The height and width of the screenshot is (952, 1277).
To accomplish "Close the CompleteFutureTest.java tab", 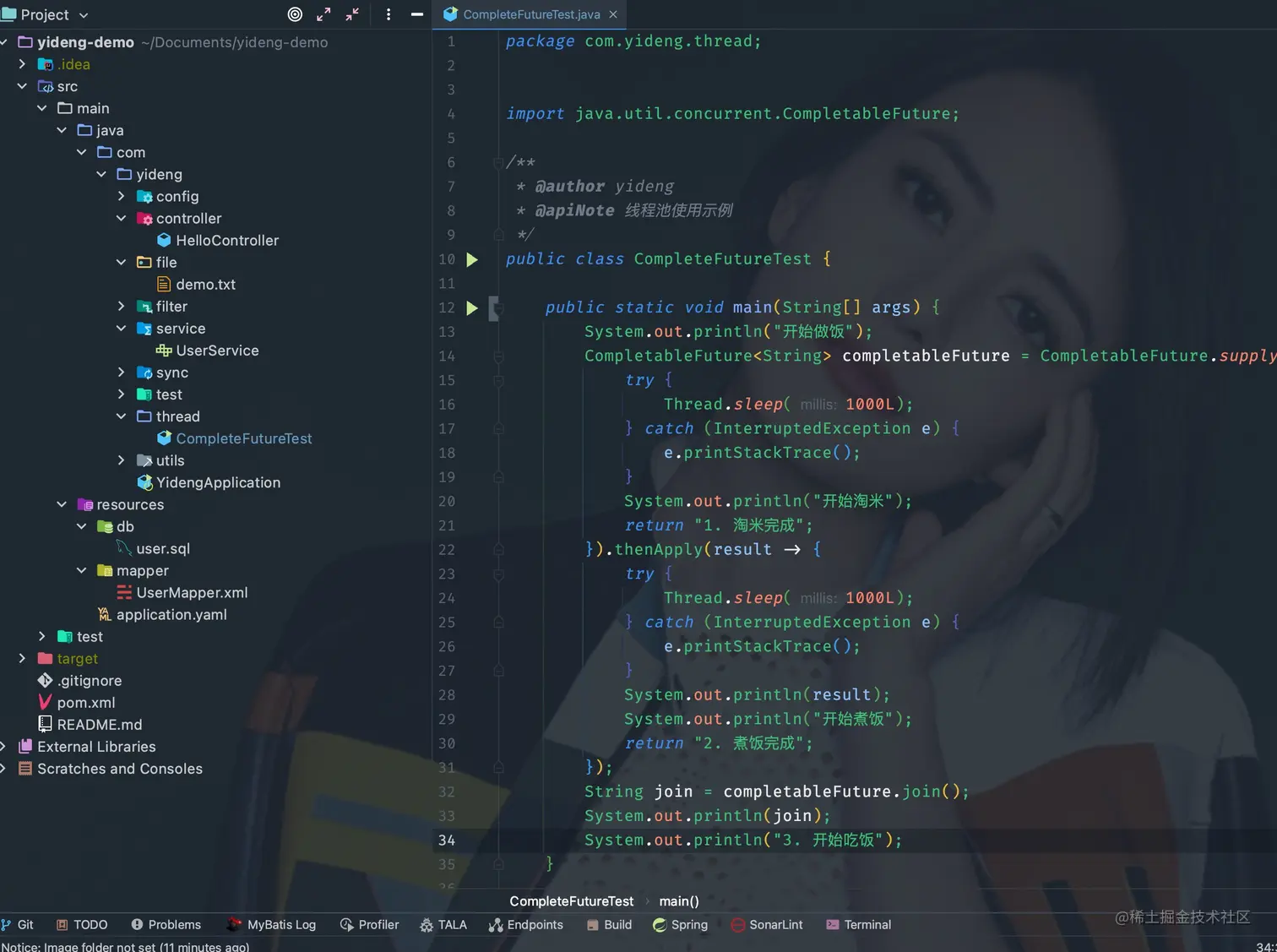I will 613,14.
